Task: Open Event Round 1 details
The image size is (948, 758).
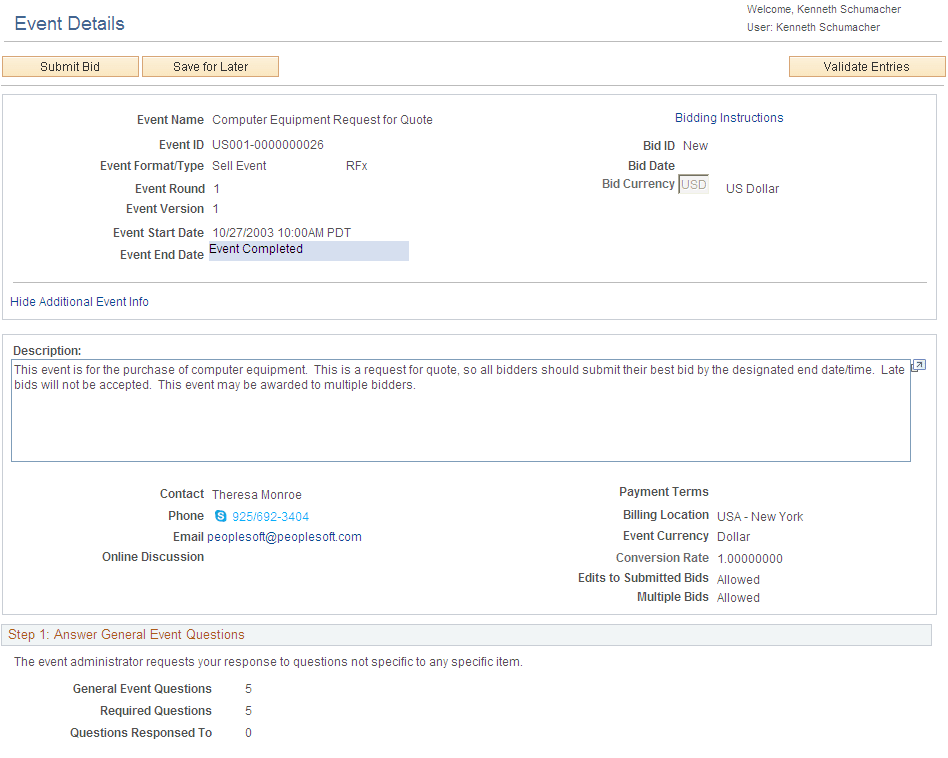Action: tap(216, 188)
